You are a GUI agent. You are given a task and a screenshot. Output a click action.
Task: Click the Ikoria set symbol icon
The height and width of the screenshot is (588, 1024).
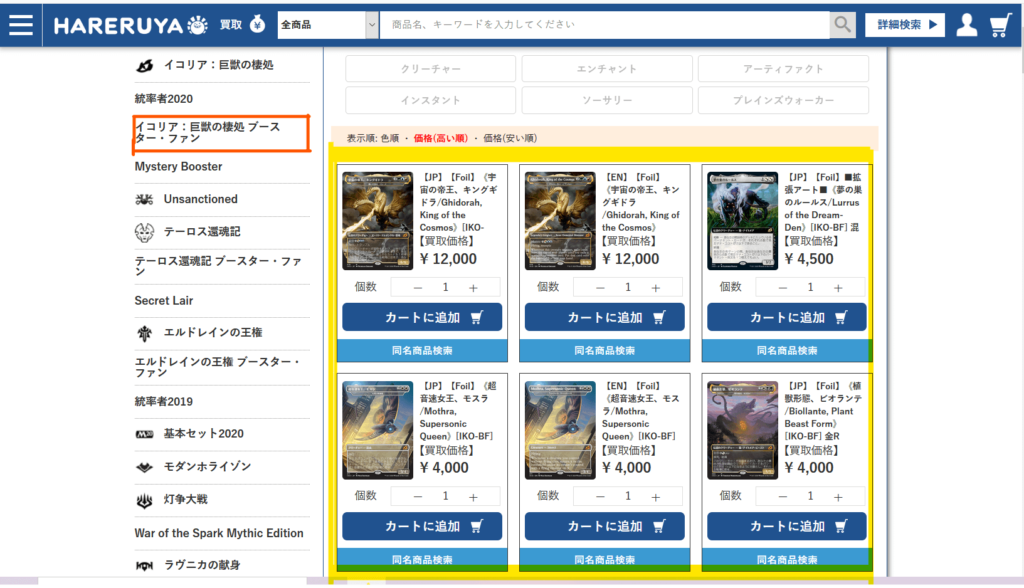point(144,65)
